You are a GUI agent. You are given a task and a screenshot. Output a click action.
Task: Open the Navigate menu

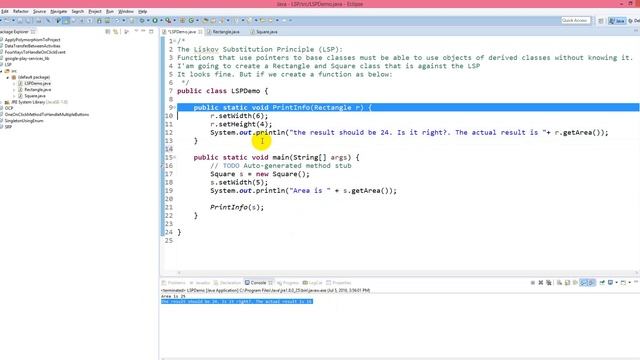(x=58, y=11)
